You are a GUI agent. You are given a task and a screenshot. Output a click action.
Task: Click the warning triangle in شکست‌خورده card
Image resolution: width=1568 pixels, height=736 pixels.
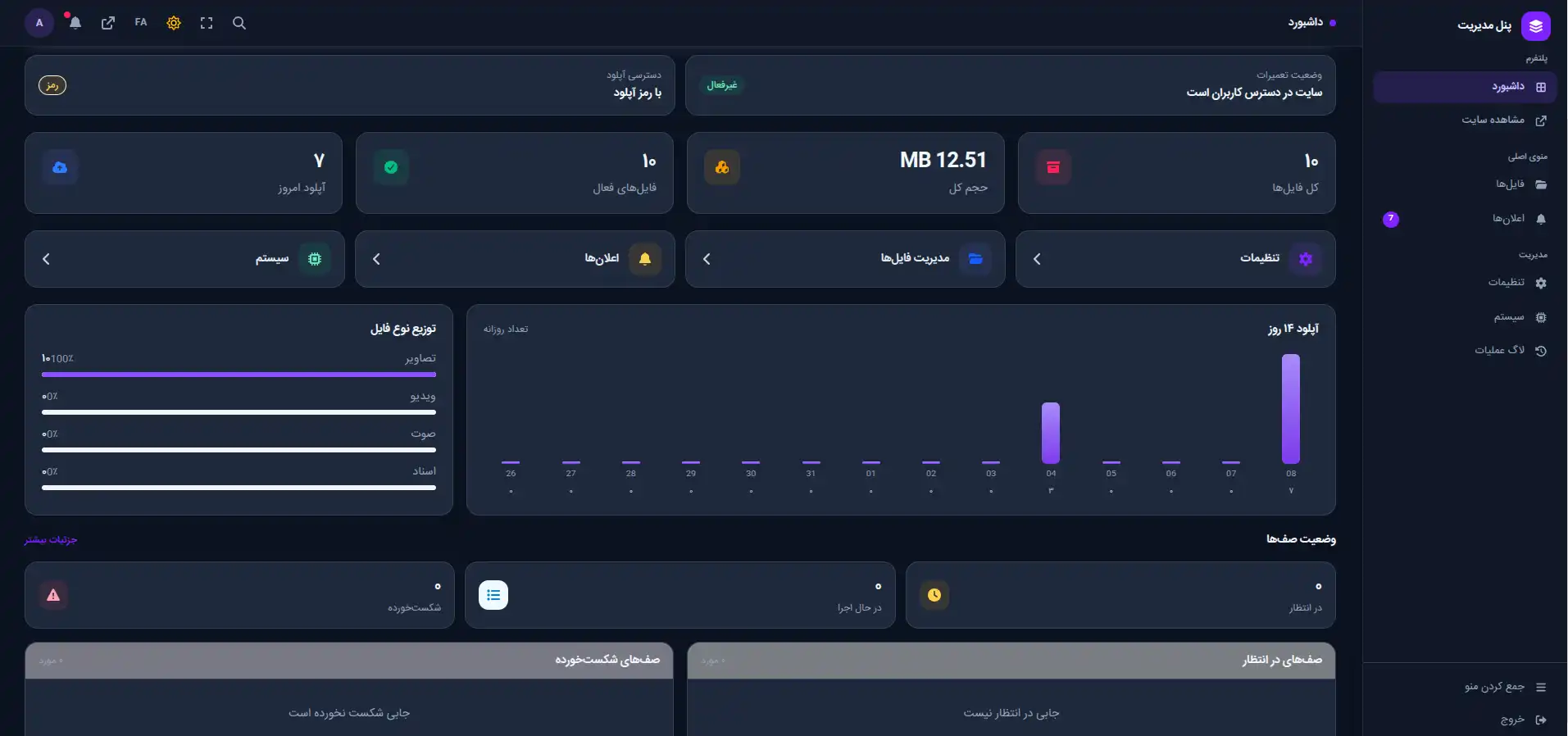pyautogui.click(x=53, y=595)
